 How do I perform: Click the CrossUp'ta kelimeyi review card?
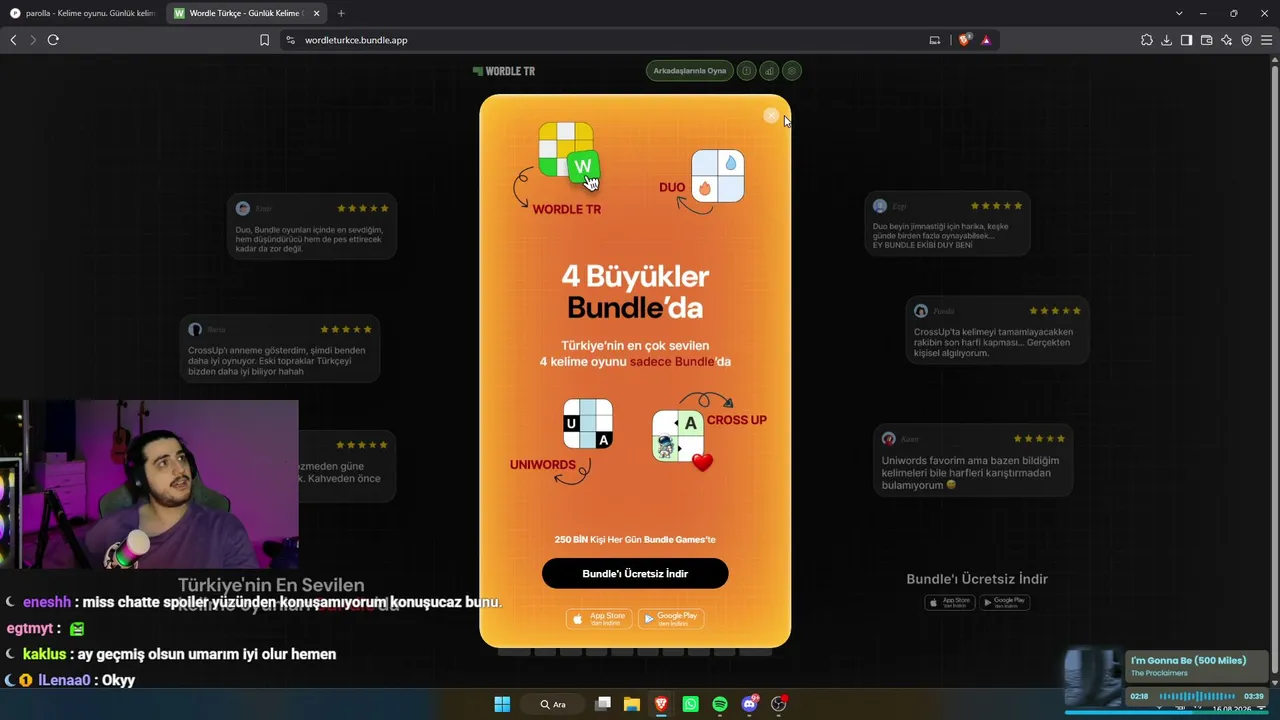tap(997, 330)
